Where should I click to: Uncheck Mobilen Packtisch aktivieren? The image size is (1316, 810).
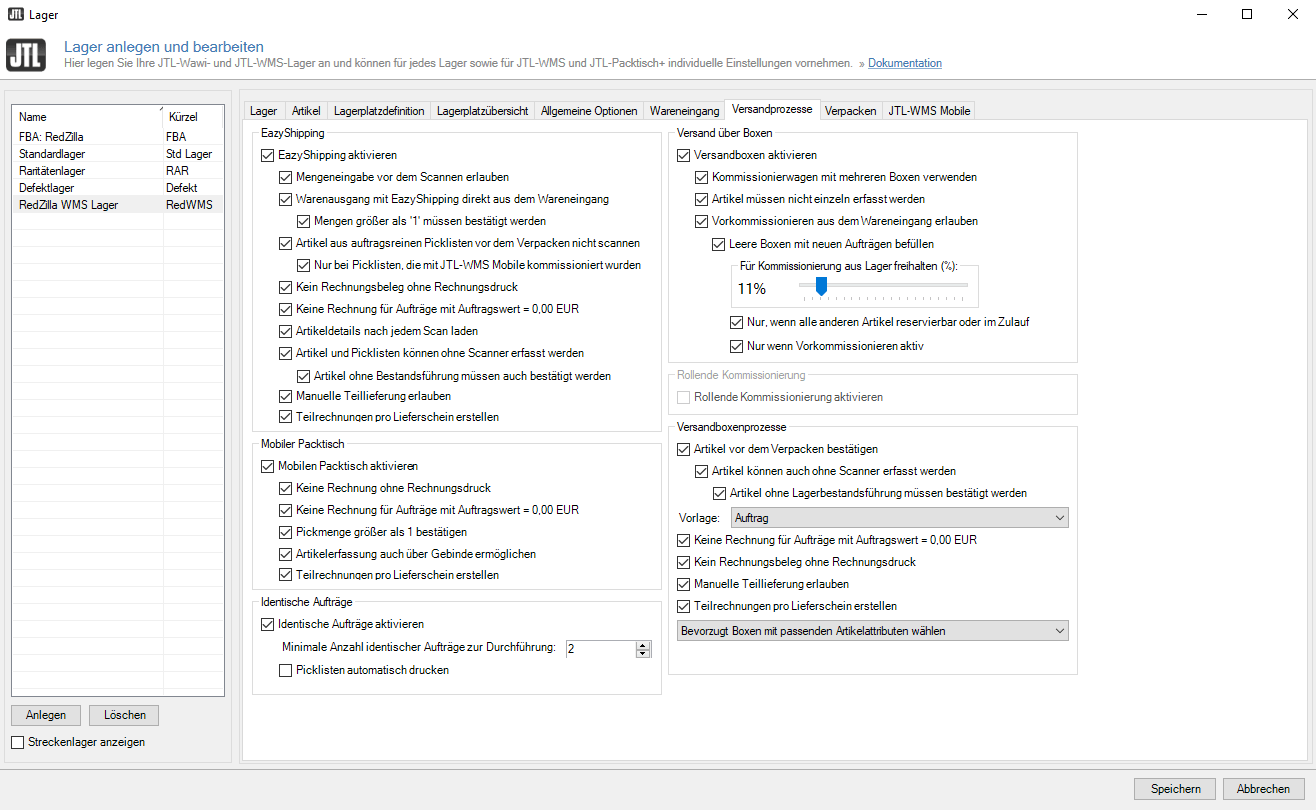267,466
